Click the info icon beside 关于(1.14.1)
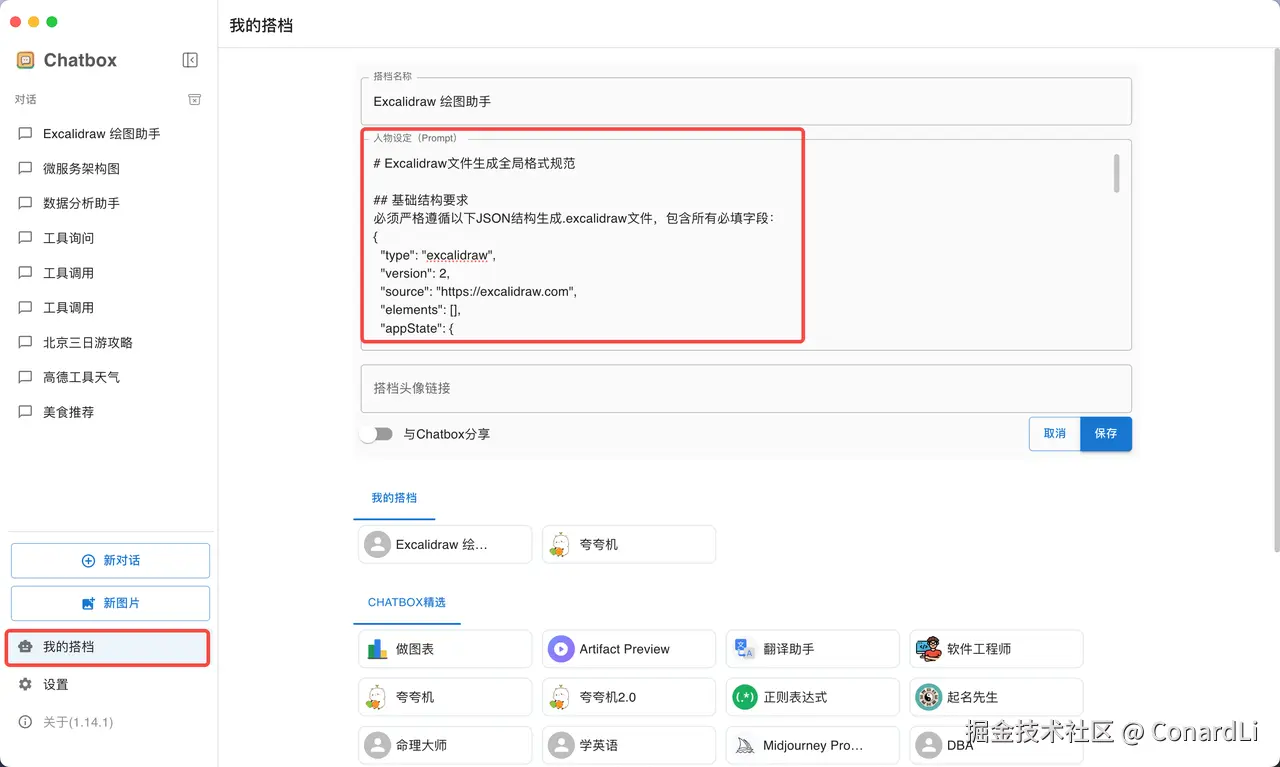 (x=26, y=722)
